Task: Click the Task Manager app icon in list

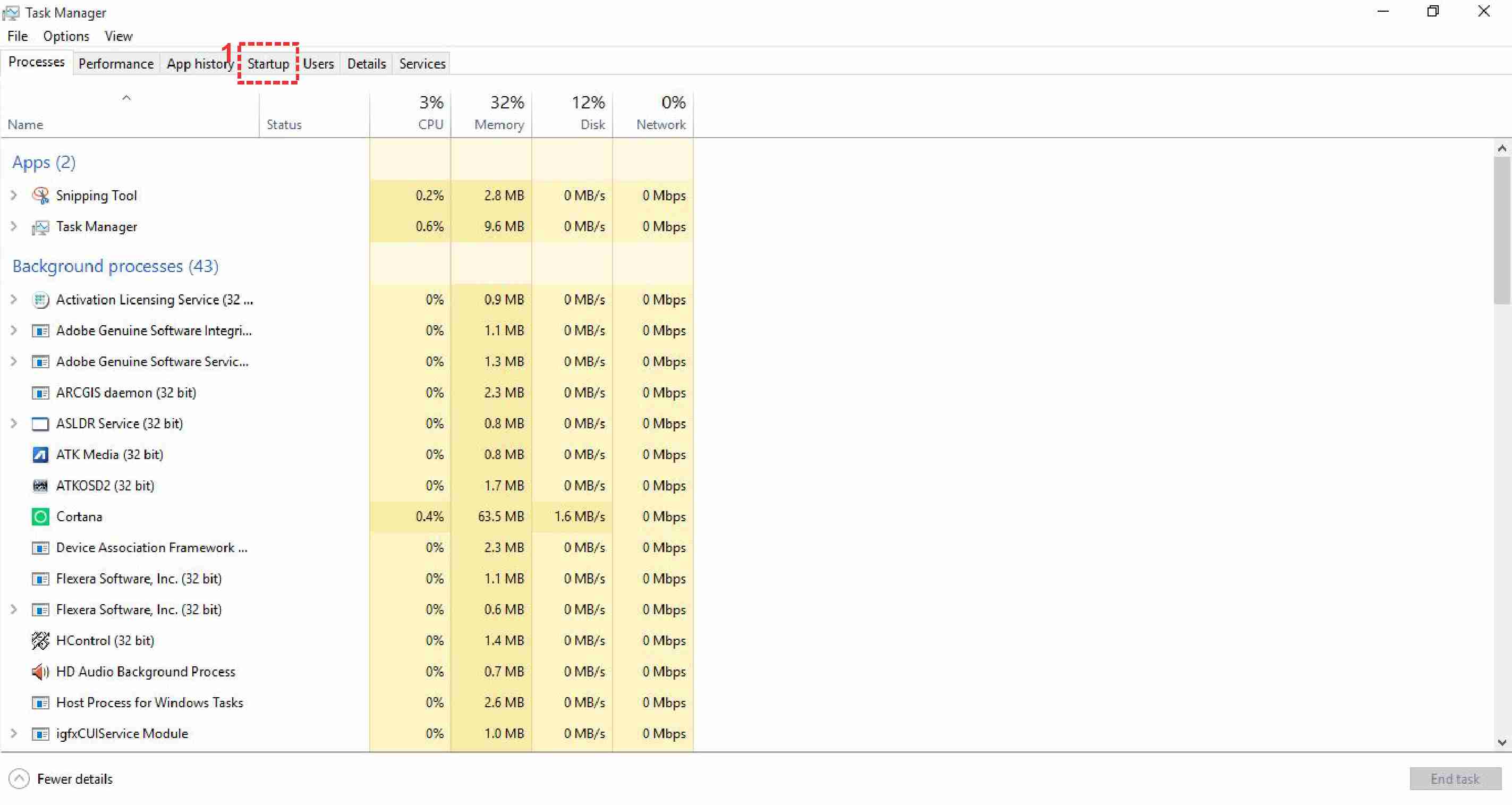Action: tap(40, 227)
